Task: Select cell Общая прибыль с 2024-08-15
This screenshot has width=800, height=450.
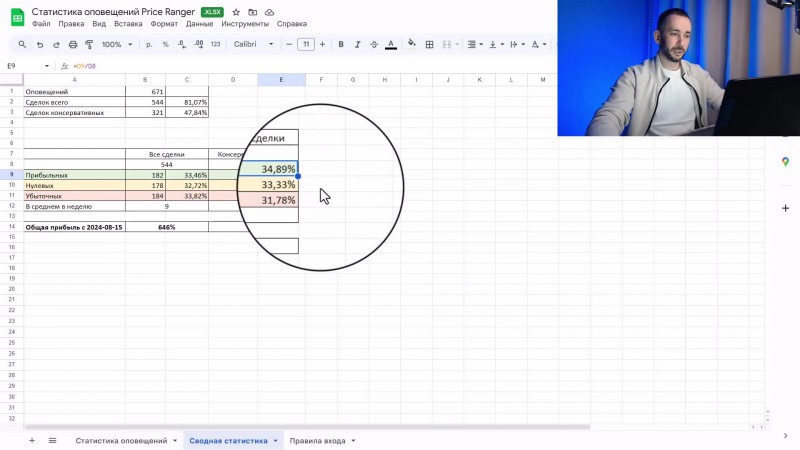Action: tap(74, 227)
